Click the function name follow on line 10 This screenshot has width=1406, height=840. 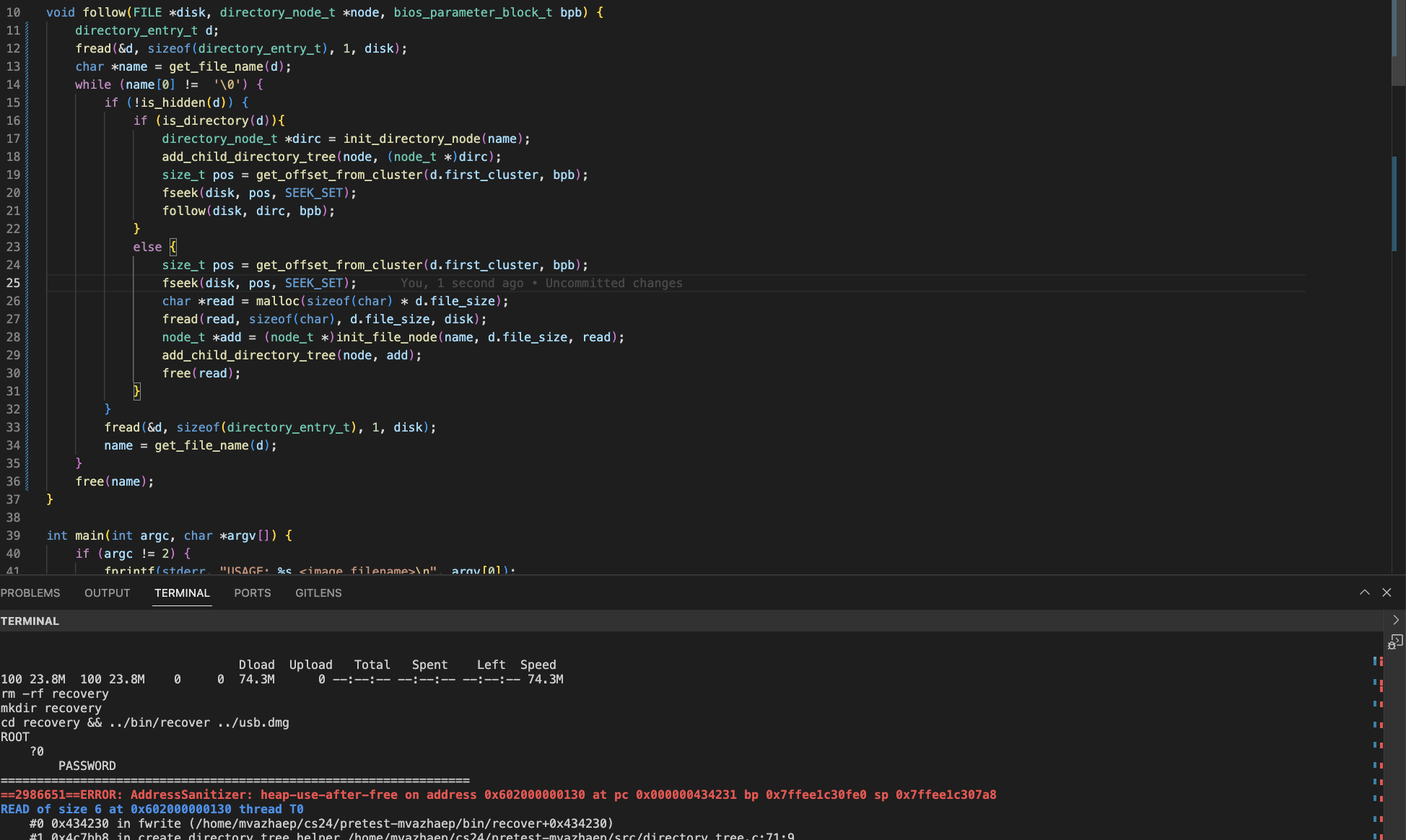[x=104, y=12]
